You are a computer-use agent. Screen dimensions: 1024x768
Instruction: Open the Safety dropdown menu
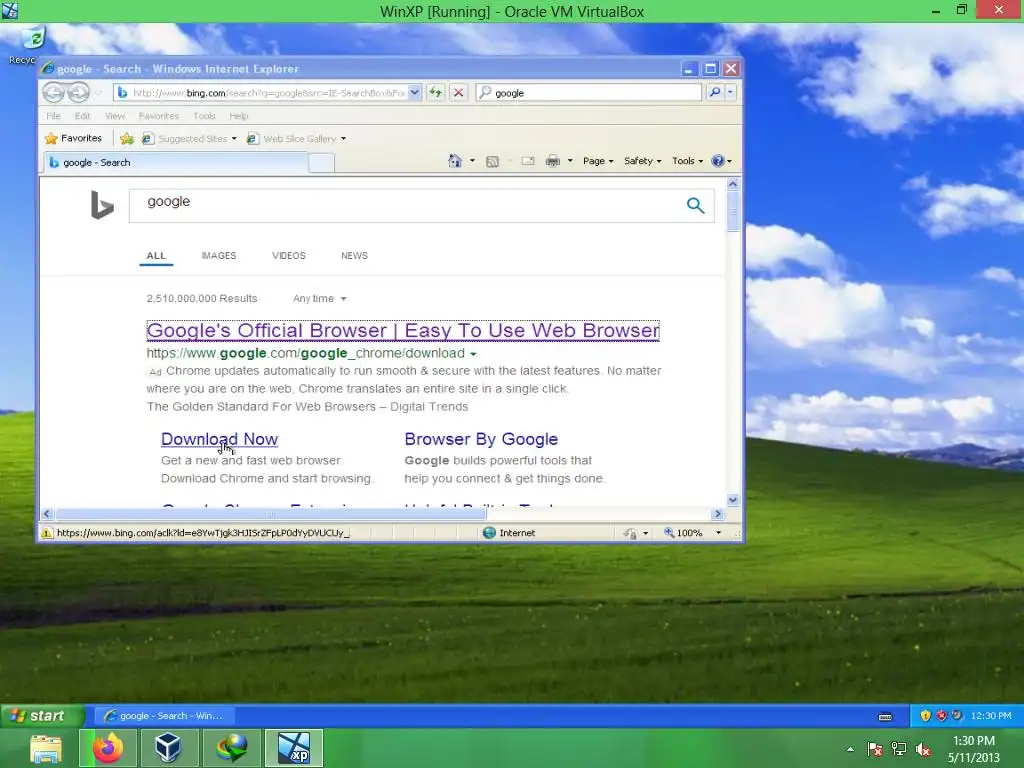click(643, 161)
